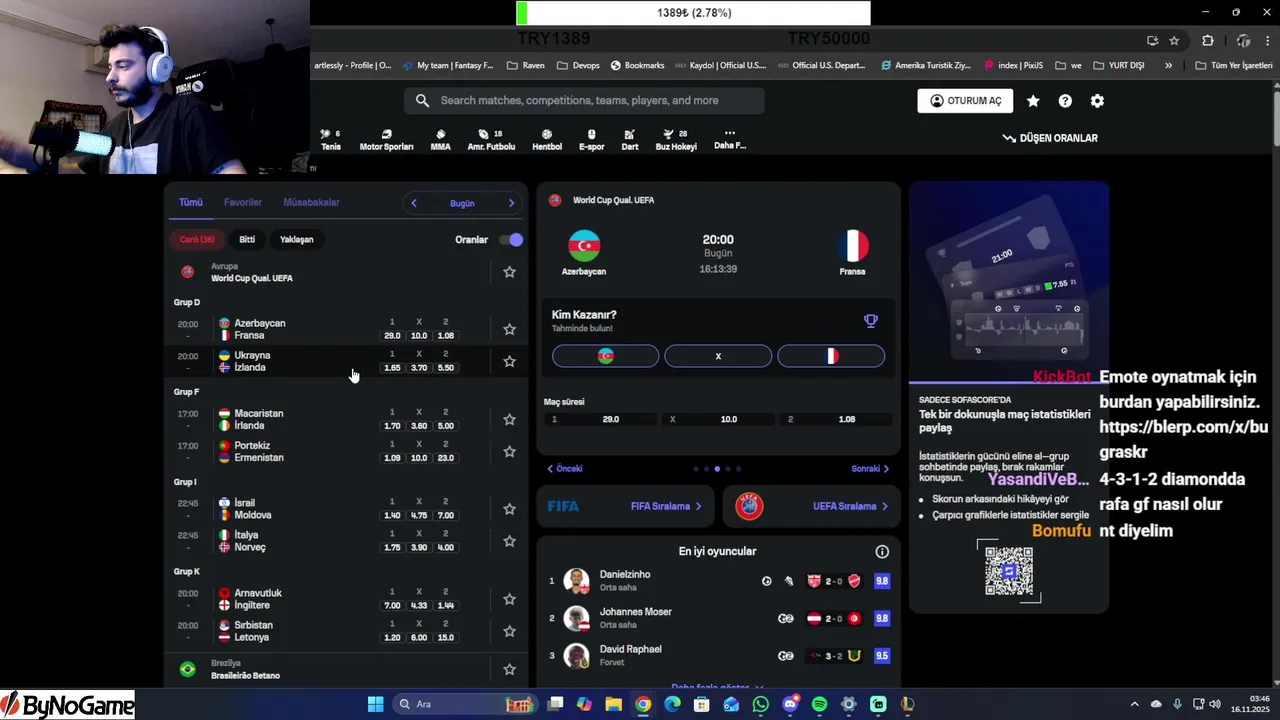The width and height of the screenshot is (1280, 720).
Task: Select the E-spor sport icon
Action: point(591,140)
